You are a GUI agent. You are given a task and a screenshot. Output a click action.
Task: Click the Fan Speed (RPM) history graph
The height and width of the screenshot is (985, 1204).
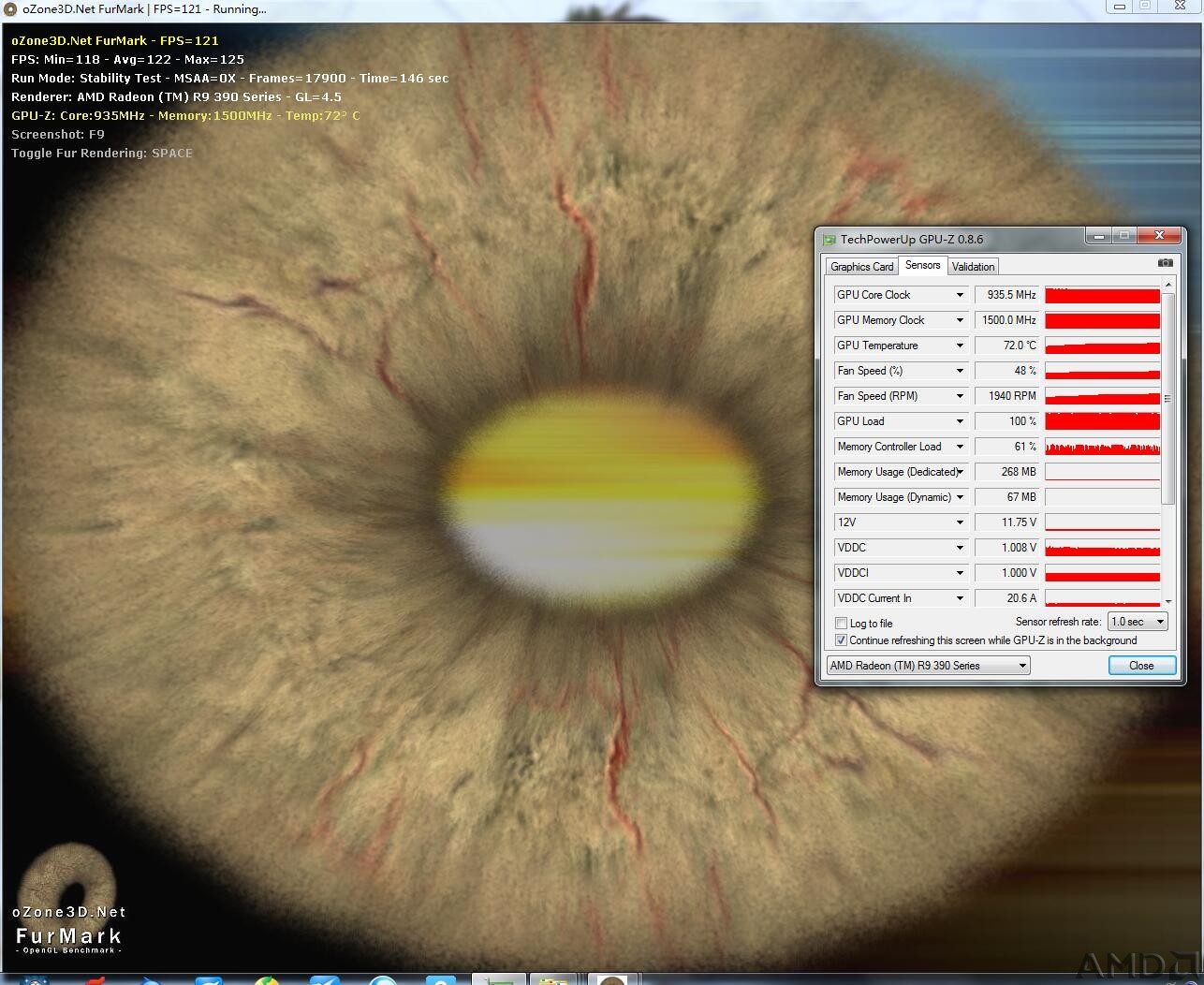click(1102, 396)
